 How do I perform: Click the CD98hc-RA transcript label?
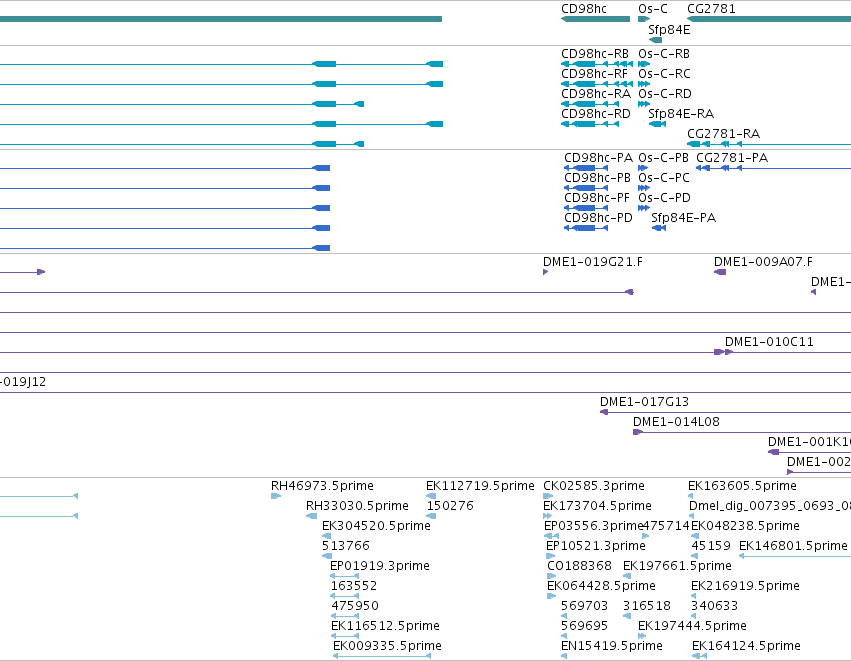pos(596,94)
